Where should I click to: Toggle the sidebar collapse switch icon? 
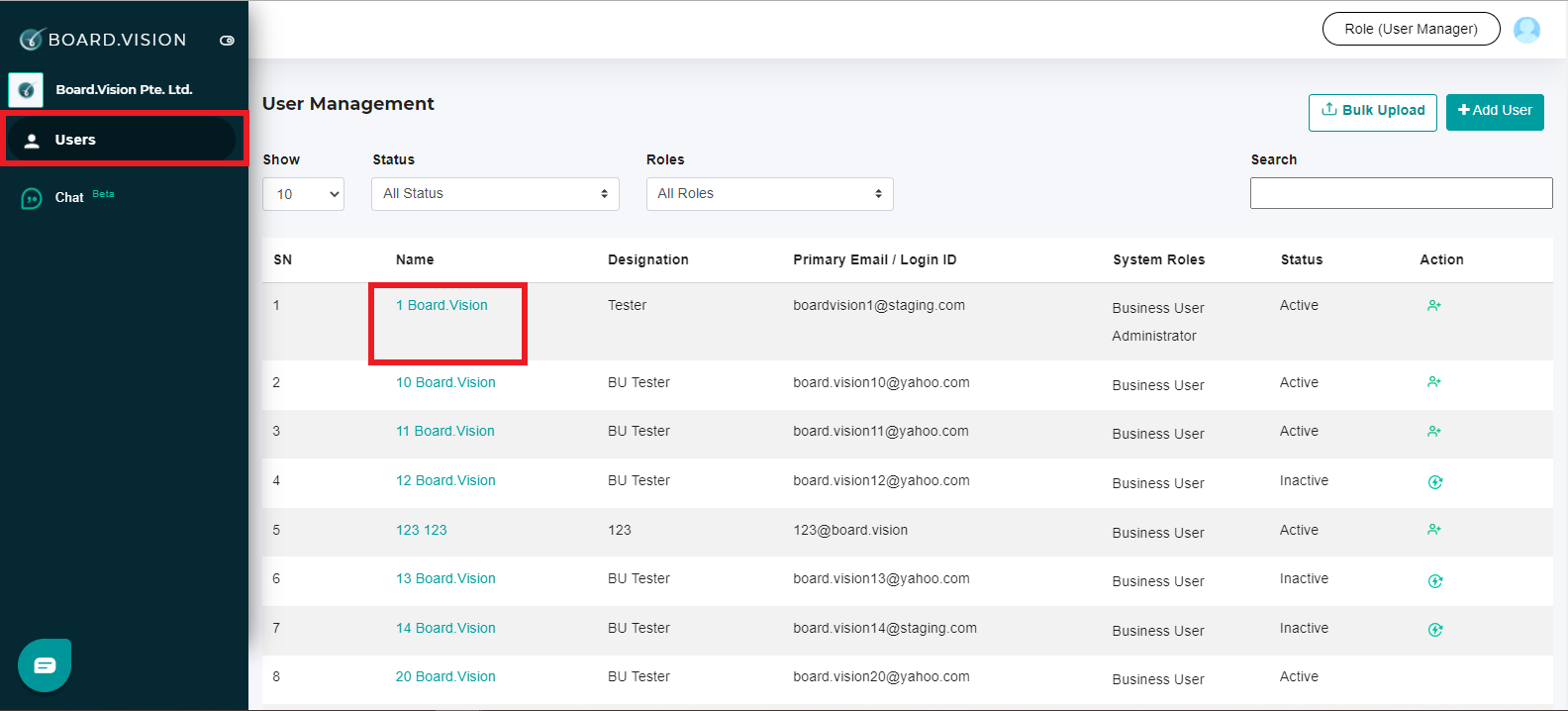(x=227, y=41)
